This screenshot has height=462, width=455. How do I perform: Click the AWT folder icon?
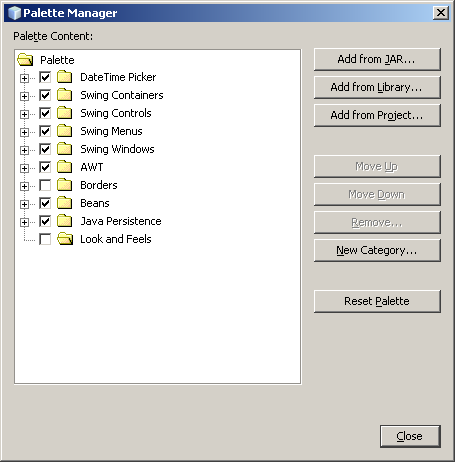coord(64,167)
